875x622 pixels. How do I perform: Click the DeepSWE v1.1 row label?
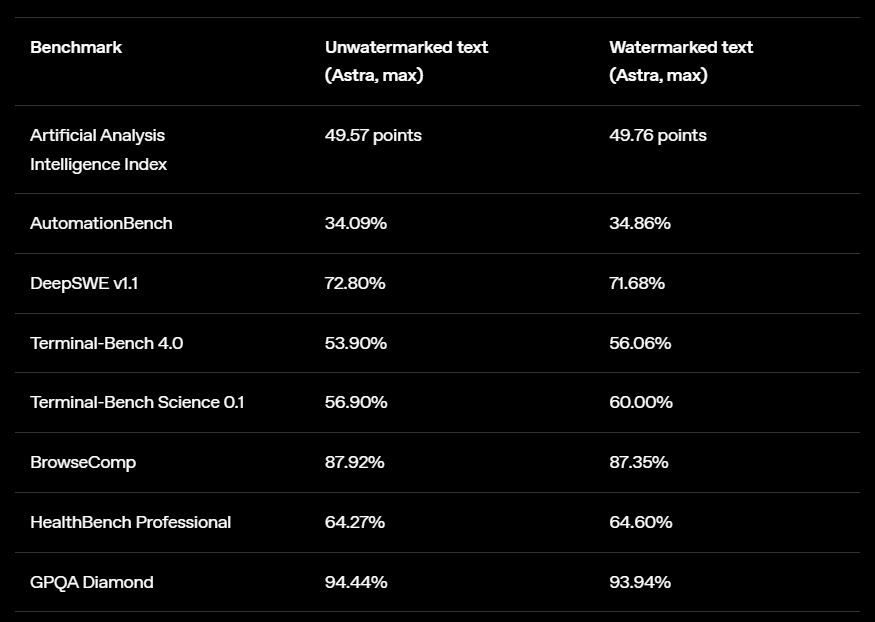point(84,283)
